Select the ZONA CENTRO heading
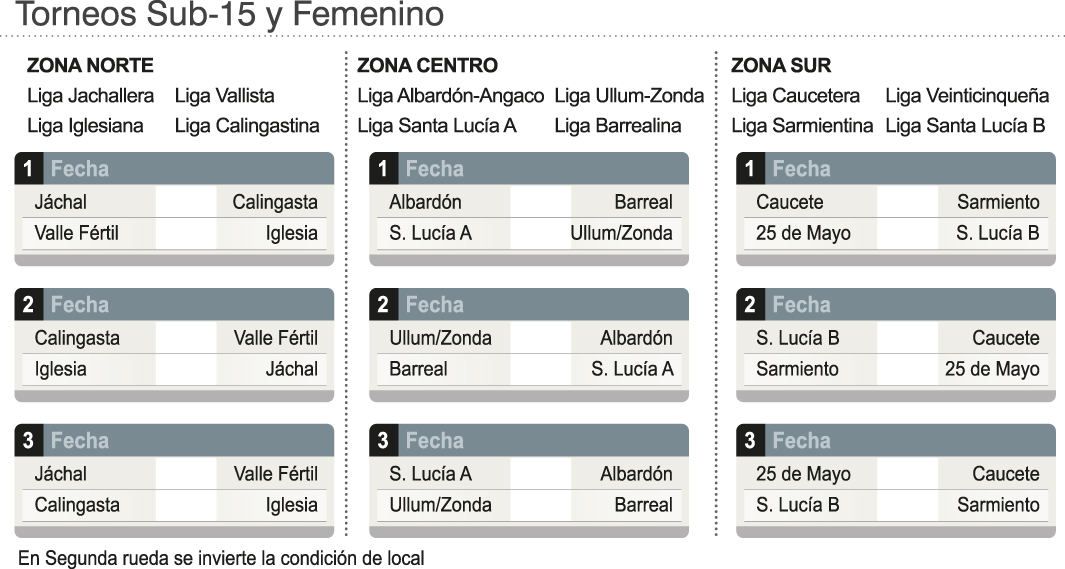 pyautogui.click(x=427, y=66)
